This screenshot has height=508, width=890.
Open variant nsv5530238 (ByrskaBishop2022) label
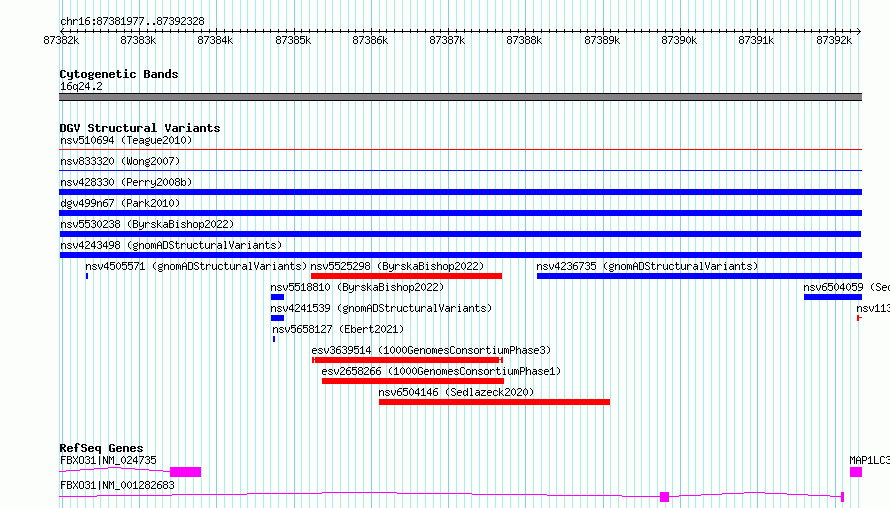click(x=147, y=224)
